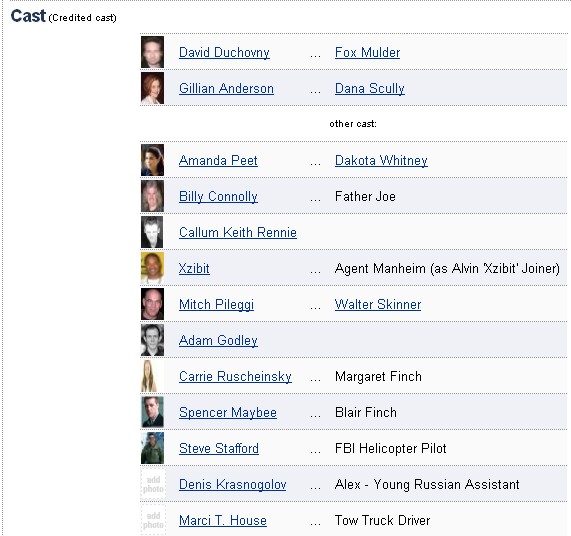Open David Duchovny's headshot photo
571x536 pixels.
tap(152, 52)
